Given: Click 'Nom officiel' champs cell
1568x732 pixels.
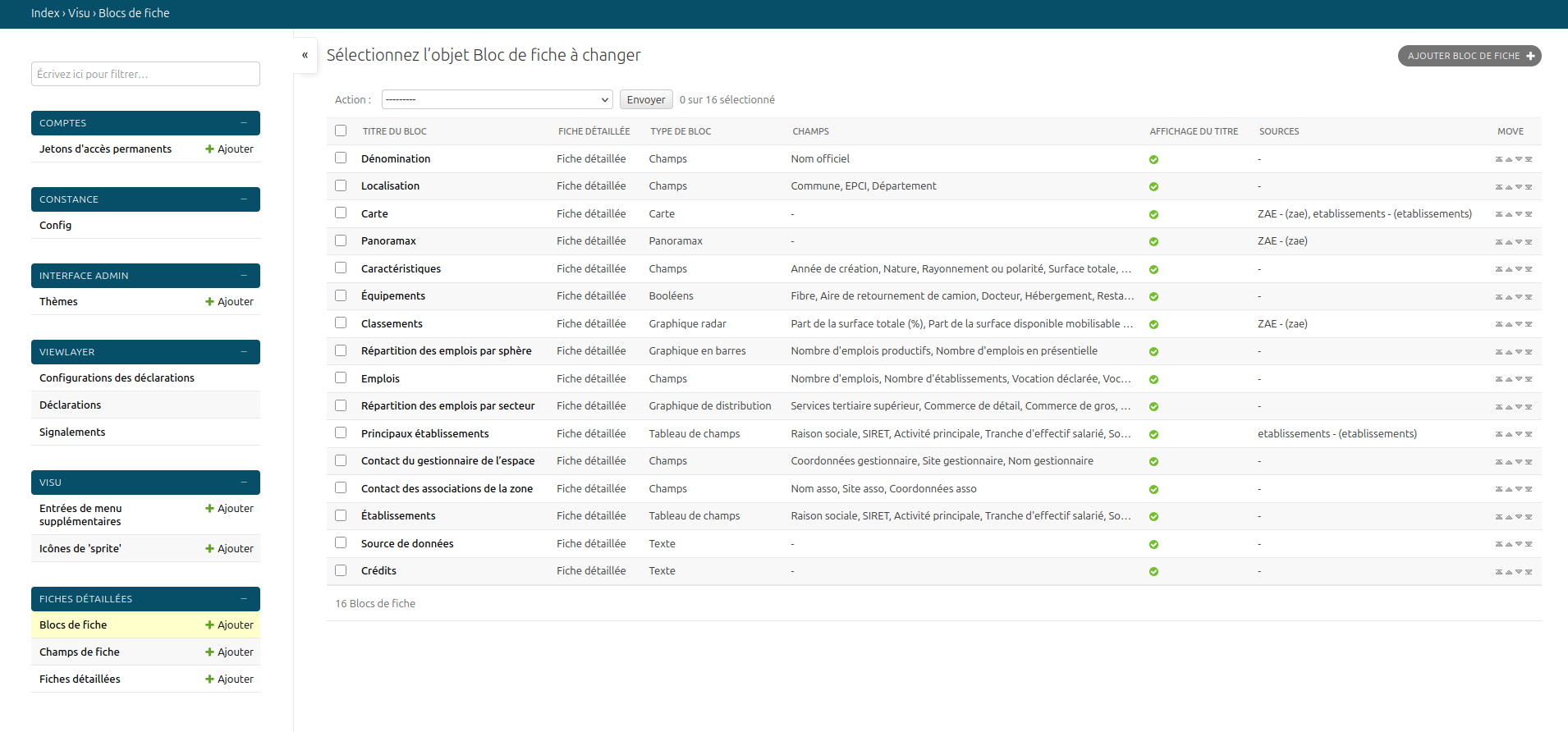Looking at the screenshot, I should coord(820,159).
